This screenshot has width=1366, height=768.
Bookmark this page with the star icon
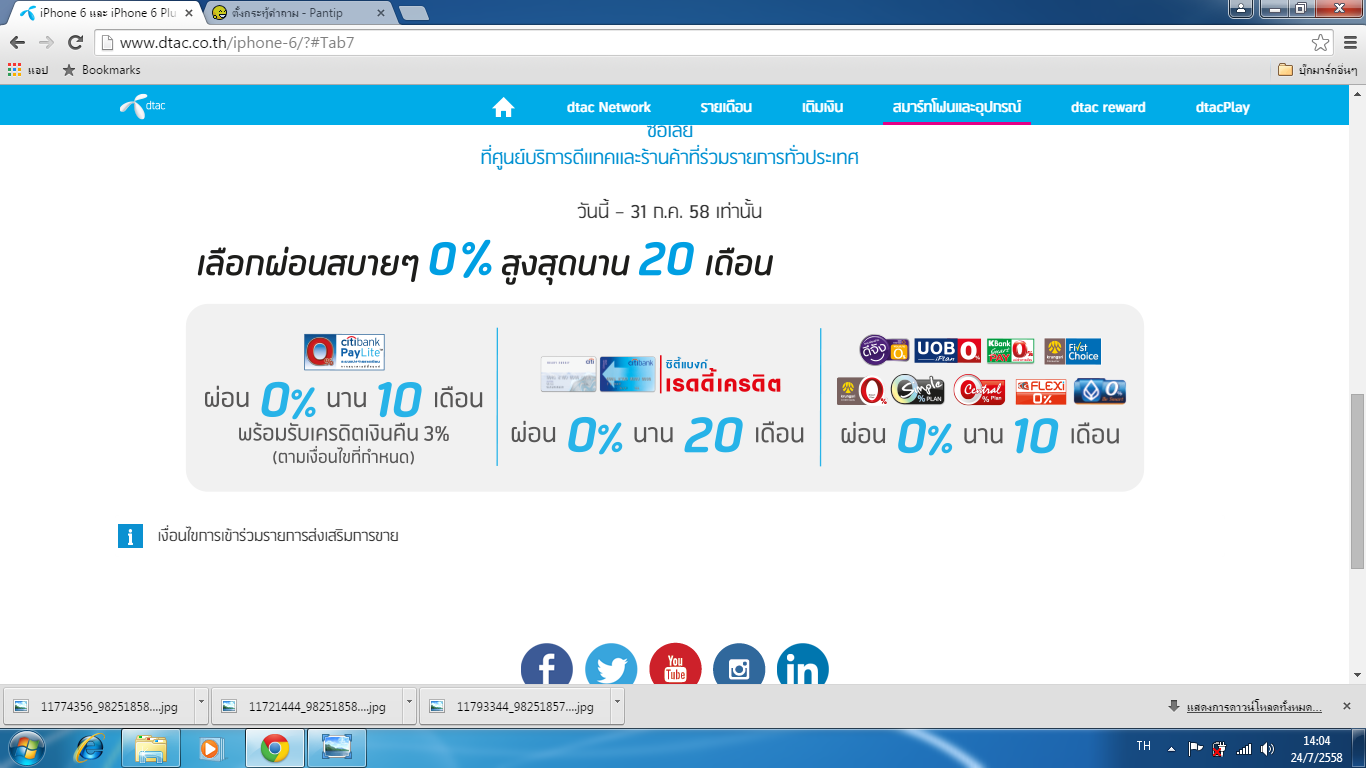1321,42
